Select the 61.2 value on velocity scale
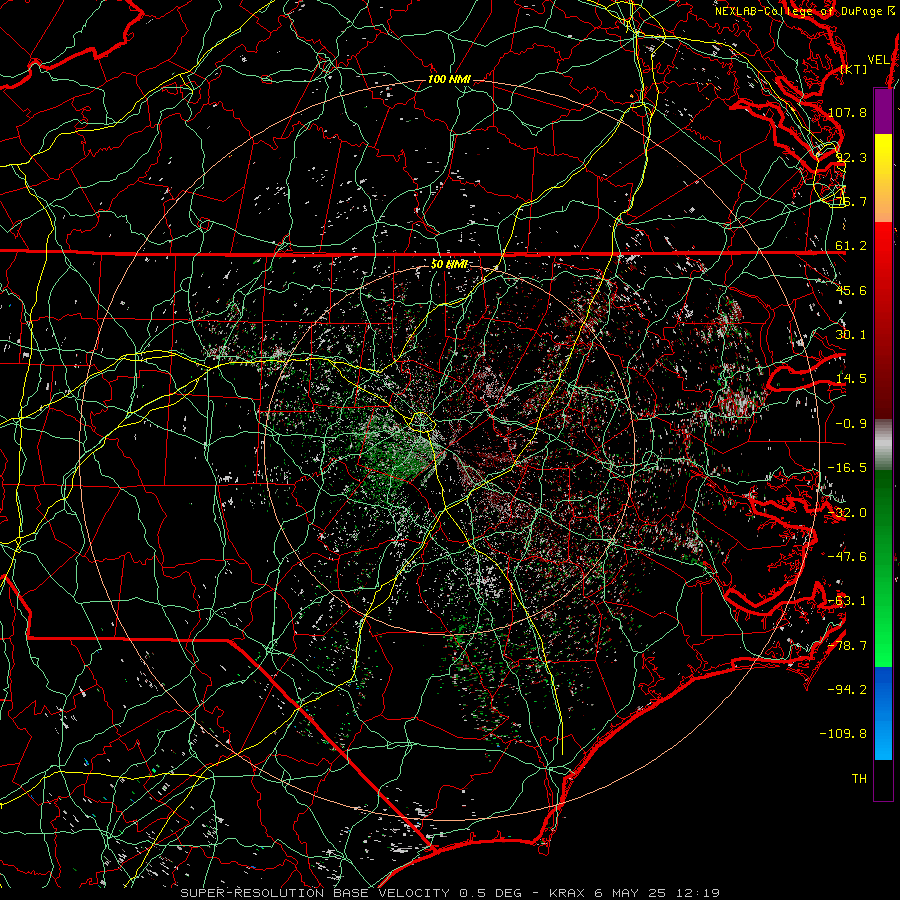Viewport: 900px width, 900px height. (851, 246)
